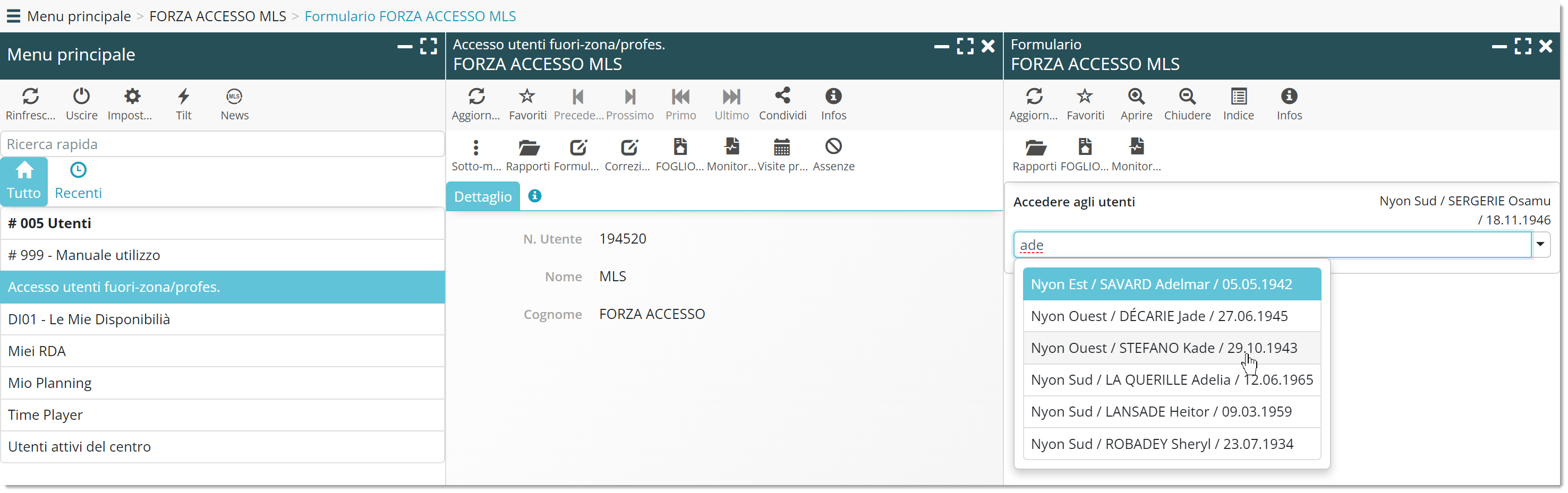The width and height of the screenshot is (1568, 493).
Task: Open the Visite calendar icon
Action: pyautogui.click(x=782, y=147)
